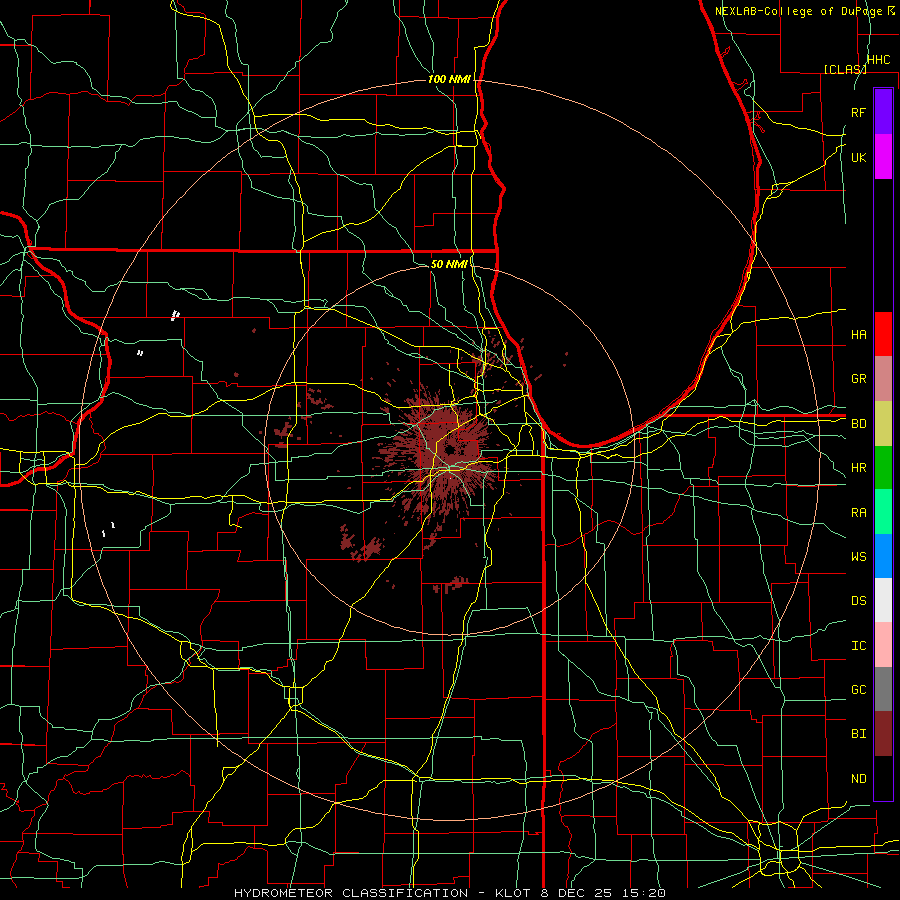900x900 pixels.
Task: Click the [CLAS] units label
Action: [845, 69]
